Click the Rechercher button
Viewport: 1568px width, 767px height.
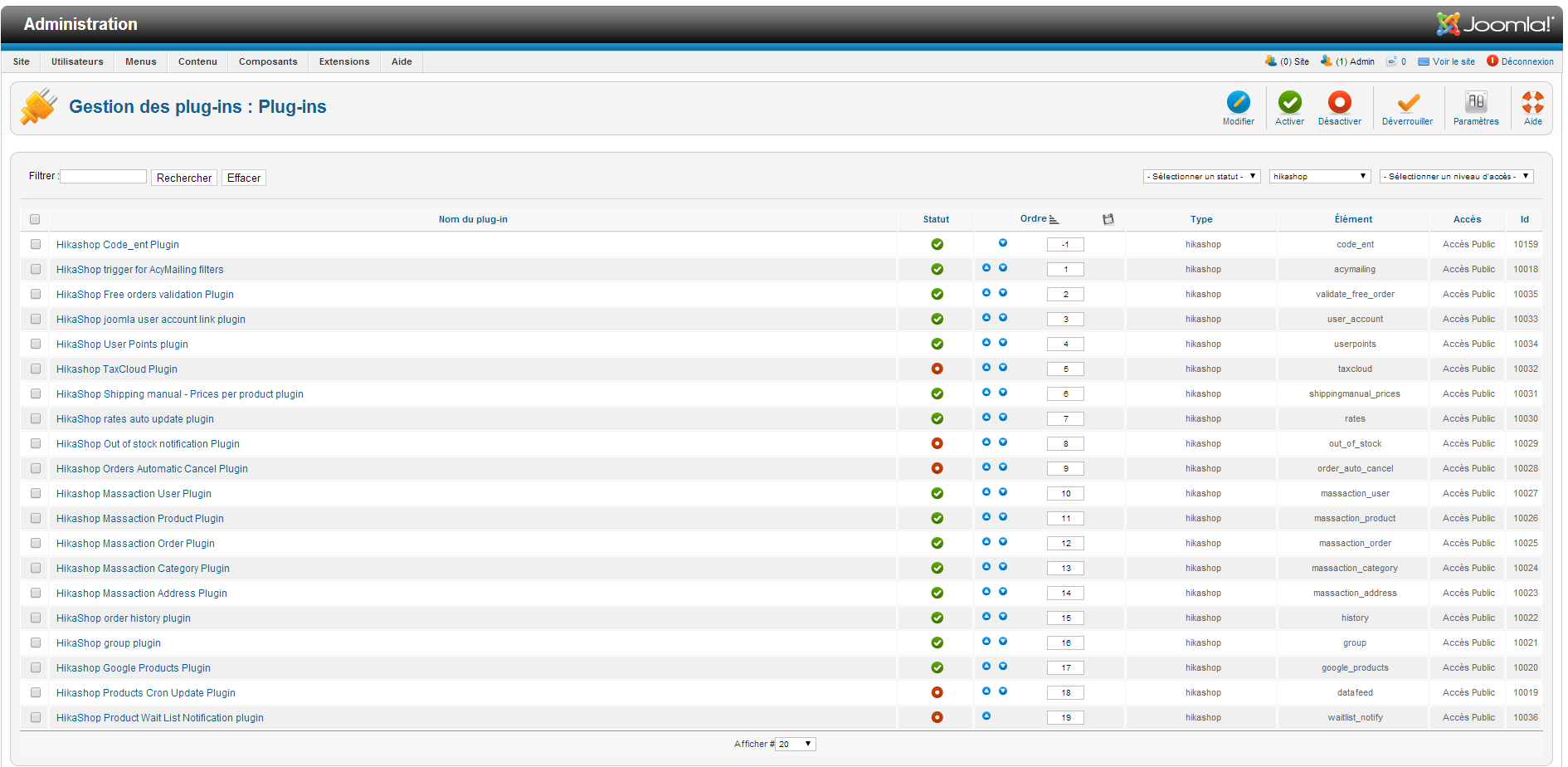(x=184, y=178)
